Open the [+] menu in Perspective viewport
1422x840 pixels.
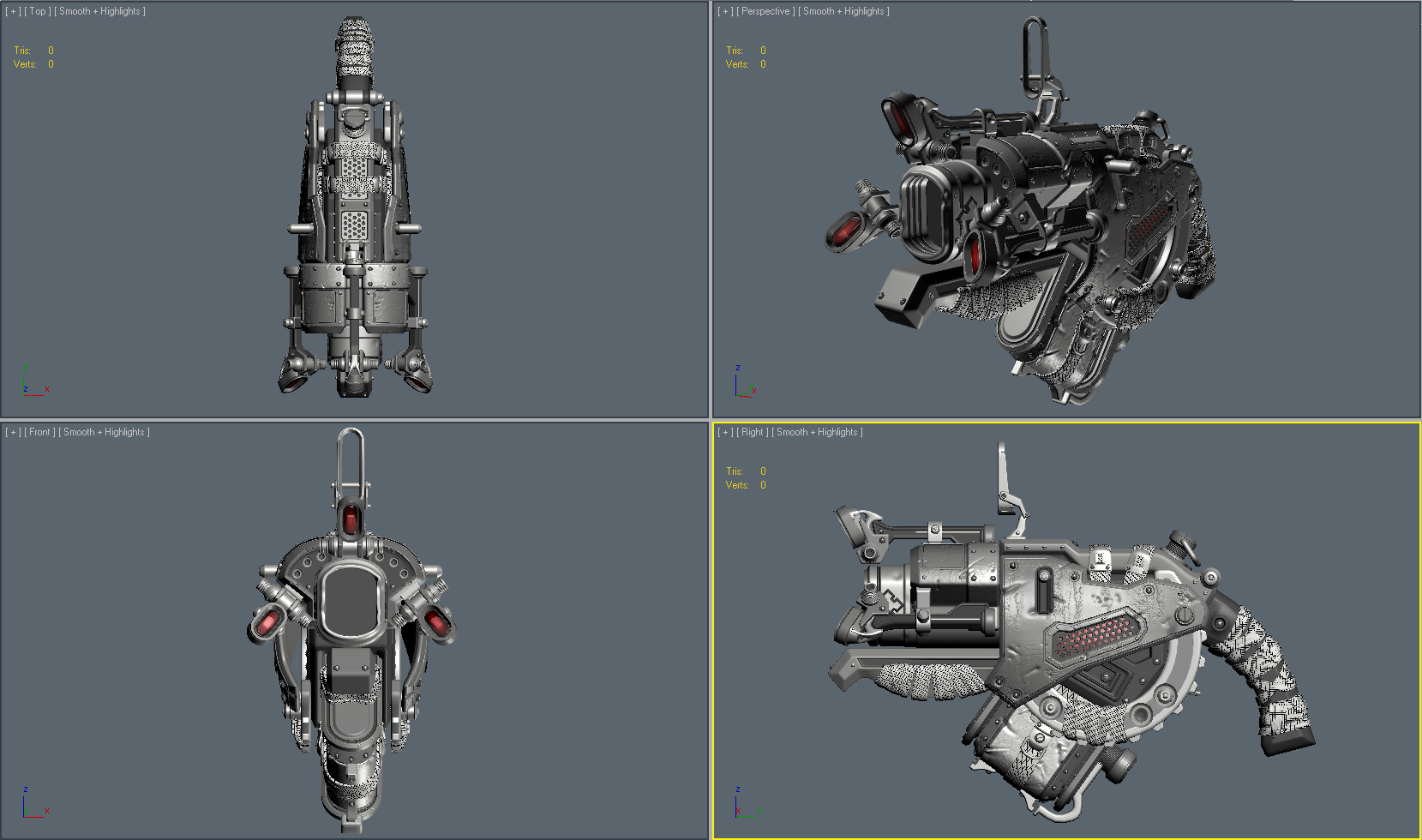tap(725, 11)
